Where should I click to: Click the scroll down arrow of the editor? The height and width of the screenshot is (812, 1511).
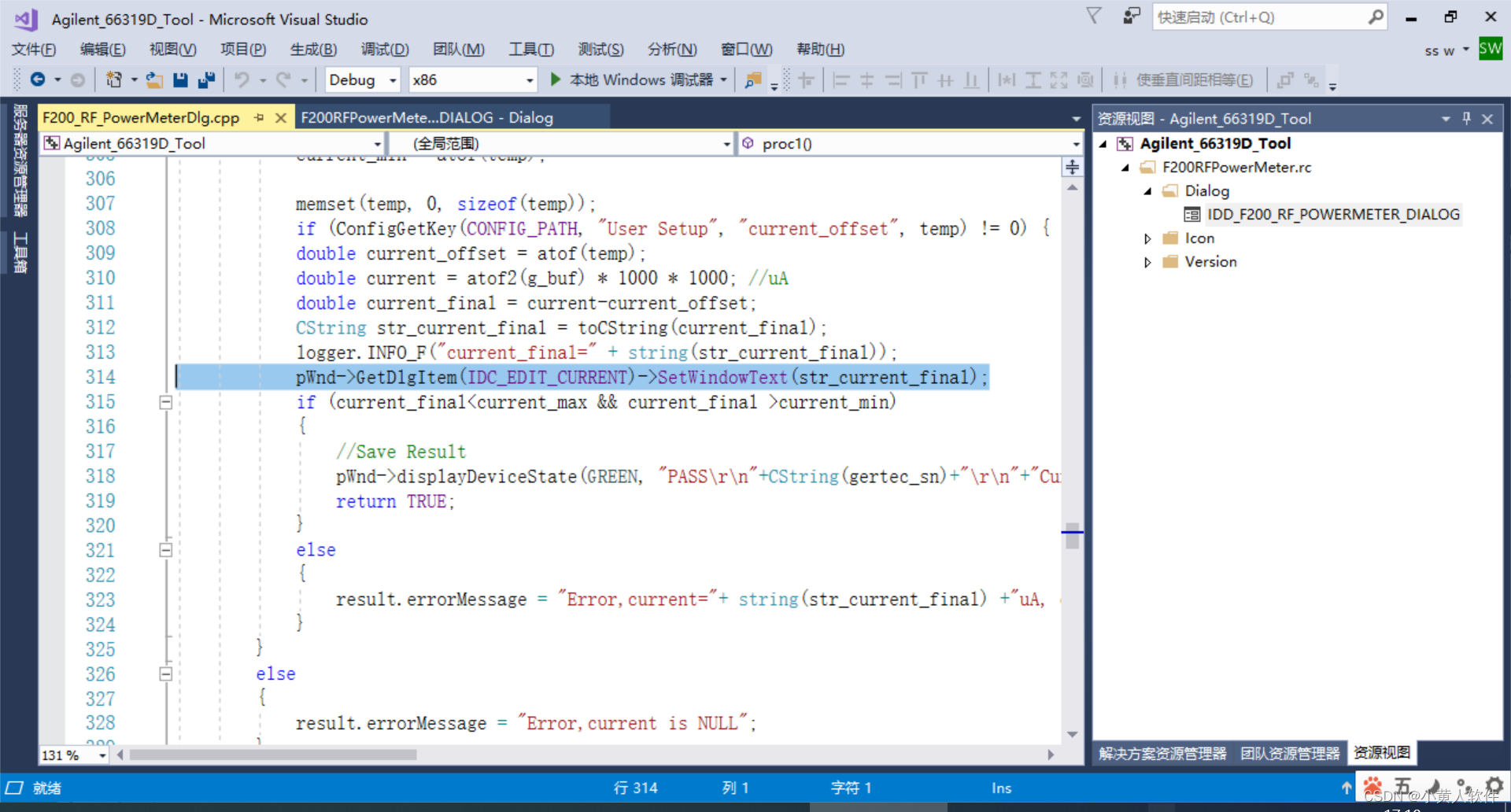click(1072, 734)
